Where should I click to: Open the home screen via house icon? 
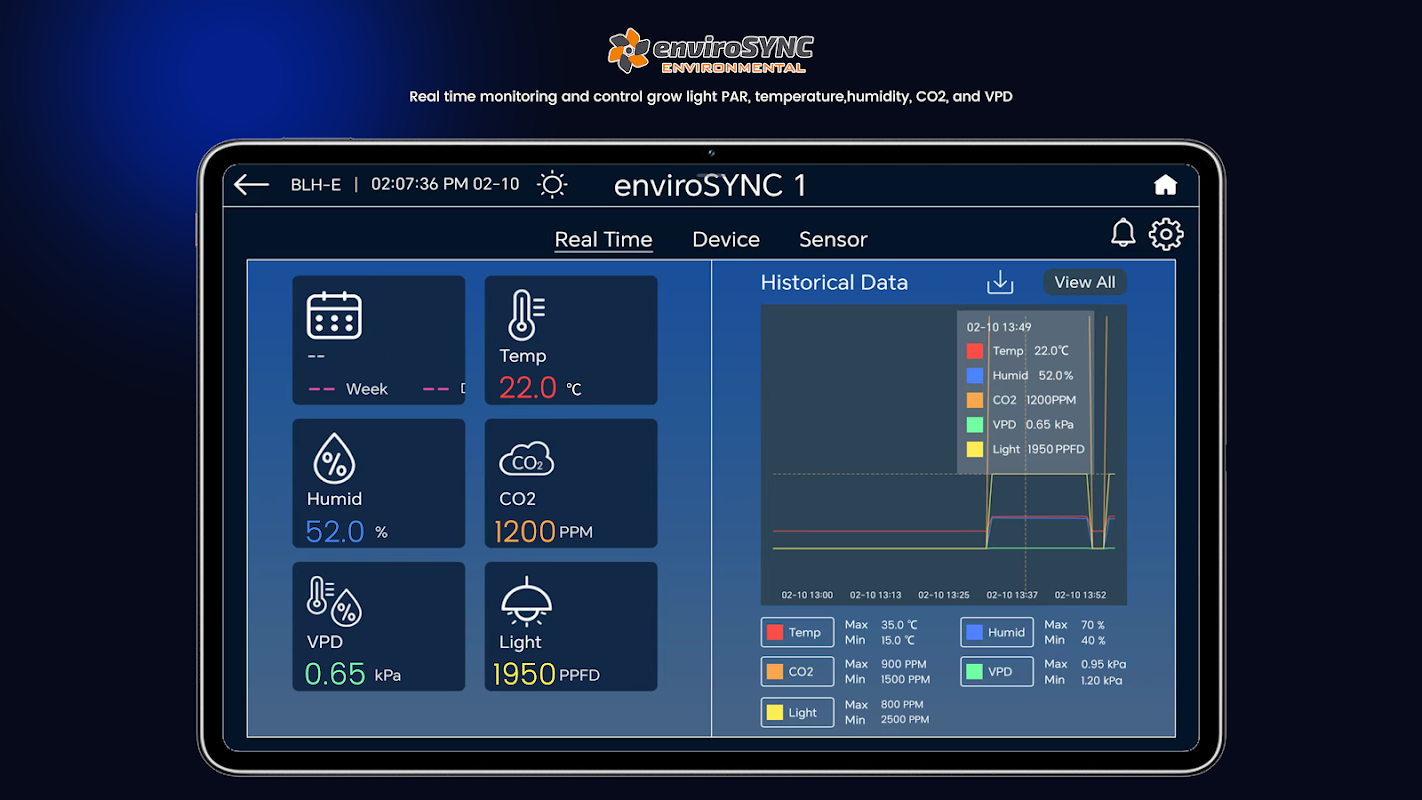point(1165,185)
